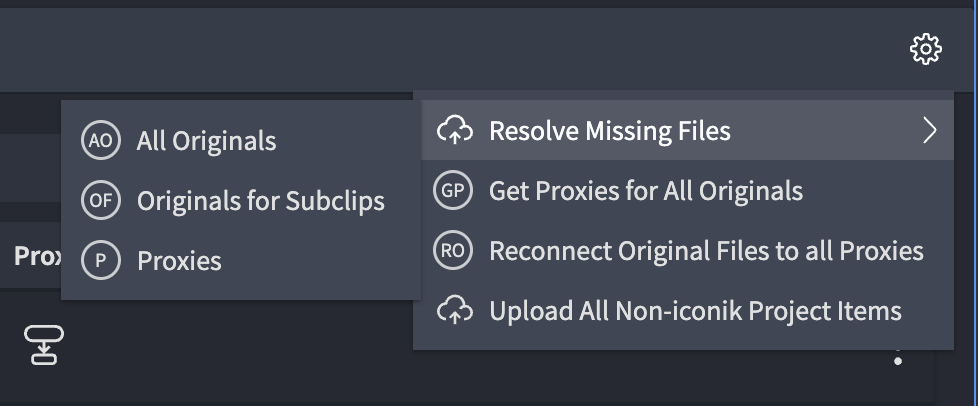Open the settings gear menu
The height and width of the screenshot is (406, 978).
click(926, 49)
